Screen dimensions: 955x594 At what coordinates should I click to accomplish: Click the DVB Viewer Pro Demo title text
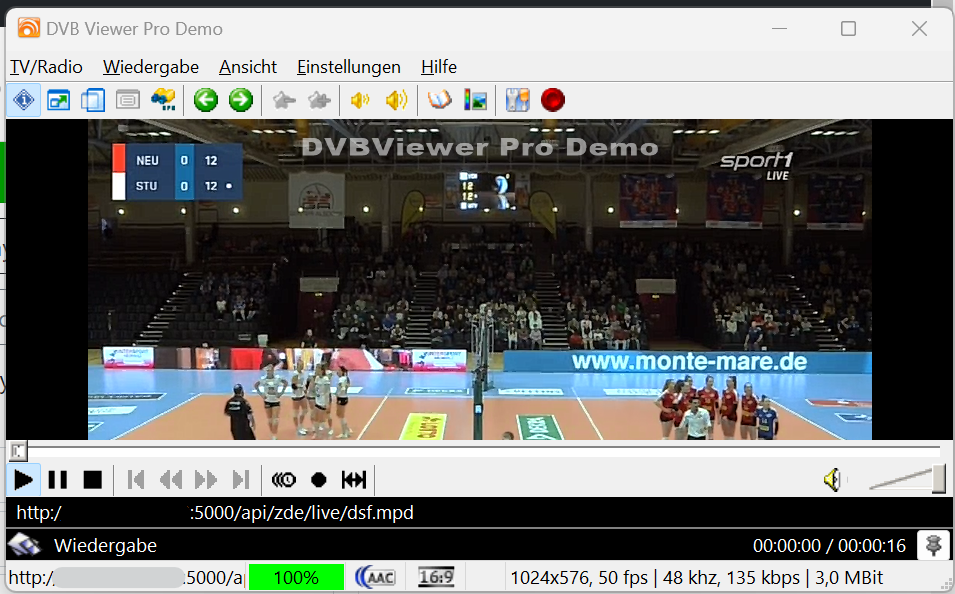135,29
